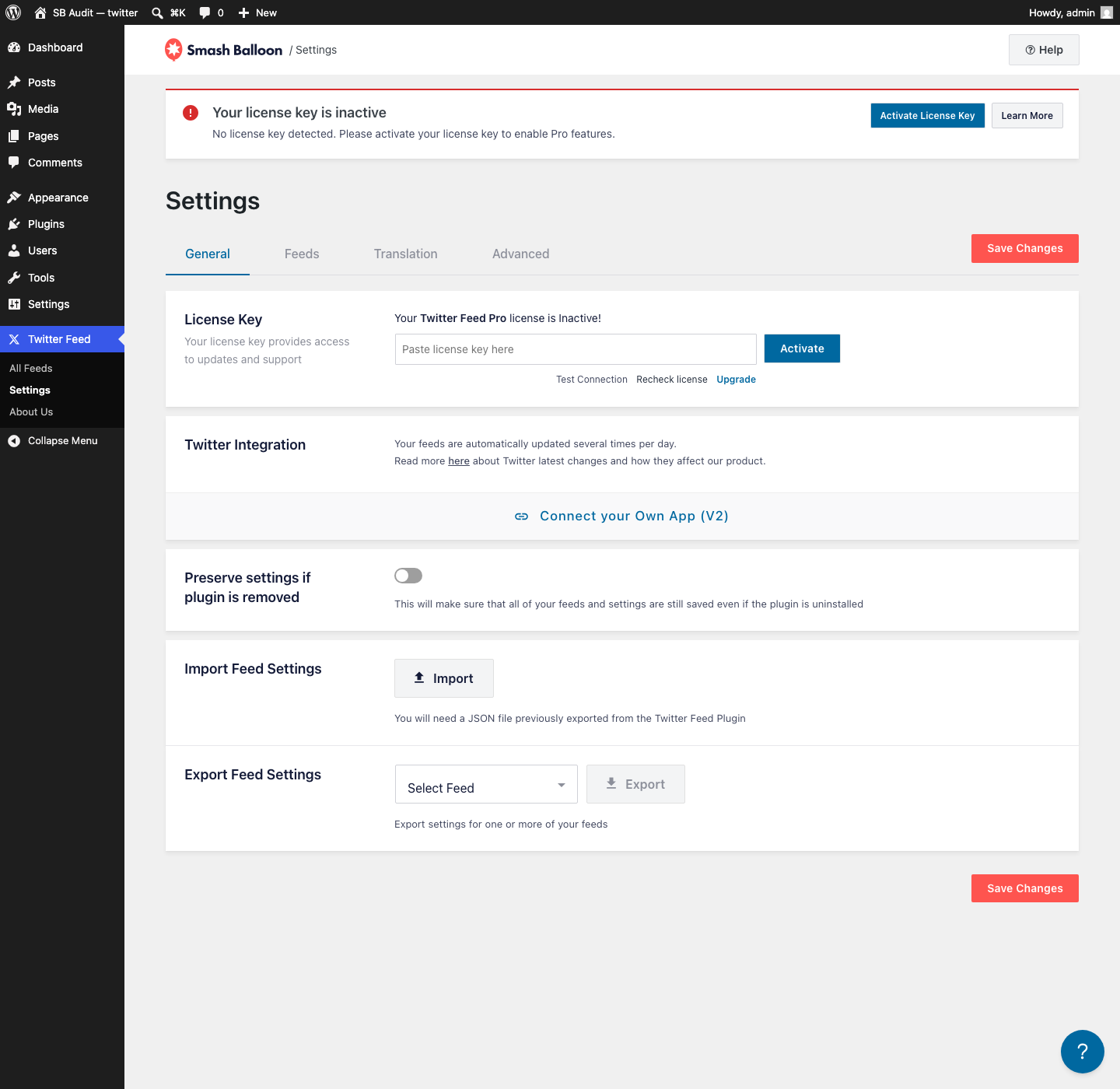
Task: Click Connect your Own App (V2)
Action: pyautogui.click(x=622, y=516)
